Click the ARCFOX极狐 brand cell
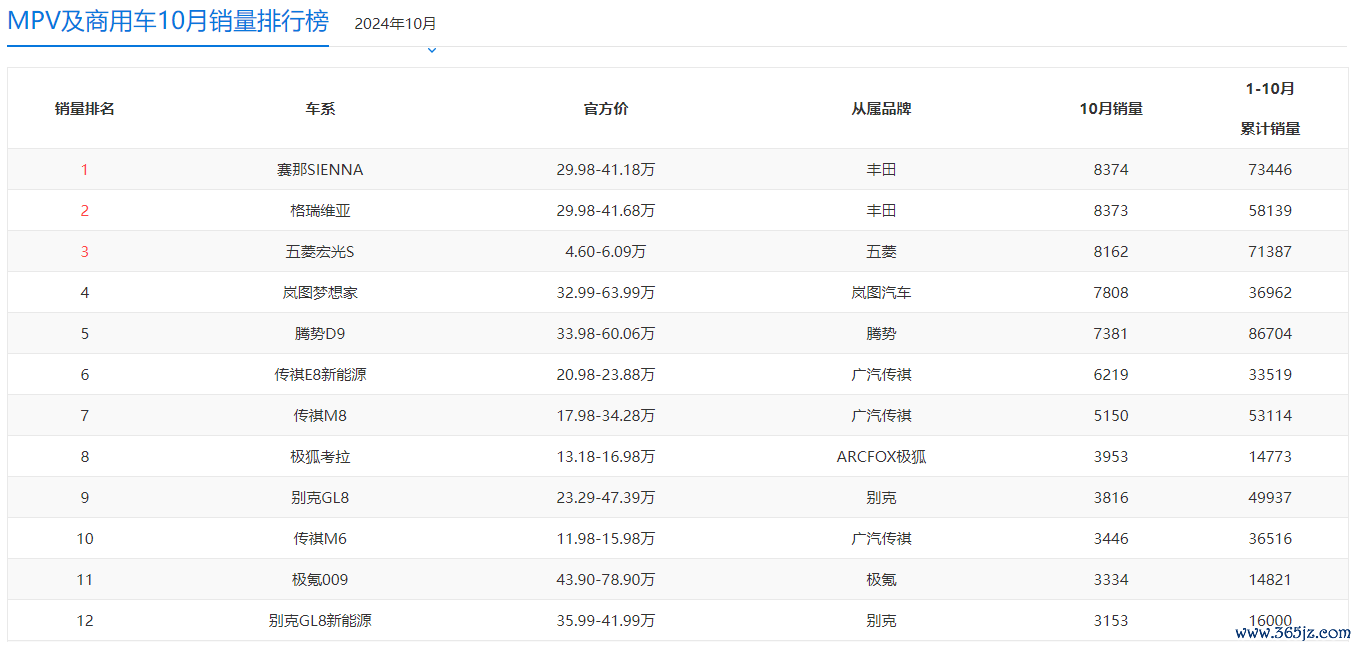The image size is (1358, 648). (x=881, y=457)
